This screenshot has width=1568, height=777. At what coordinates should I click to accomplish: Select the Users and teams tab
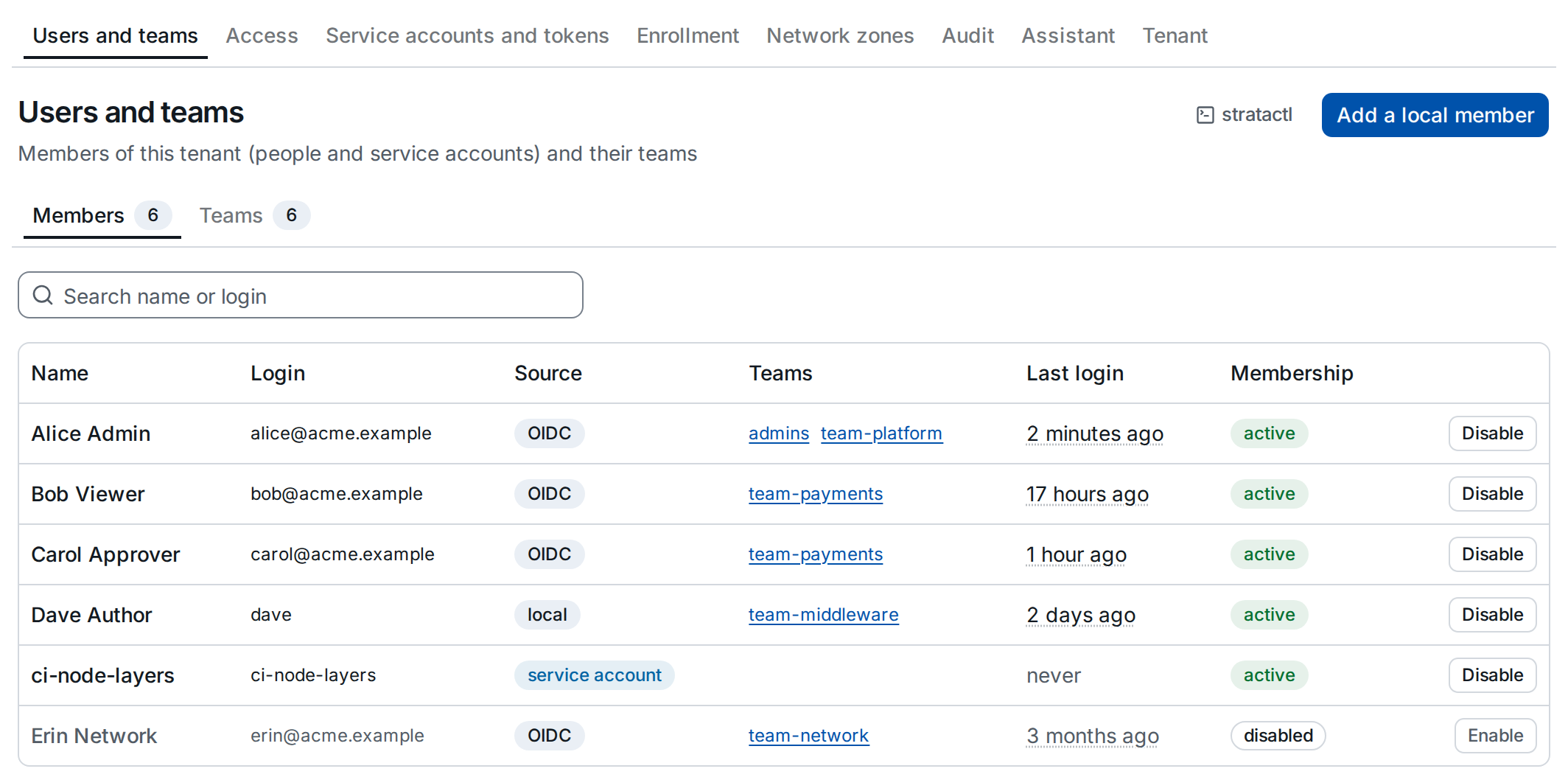pos(116,35)
